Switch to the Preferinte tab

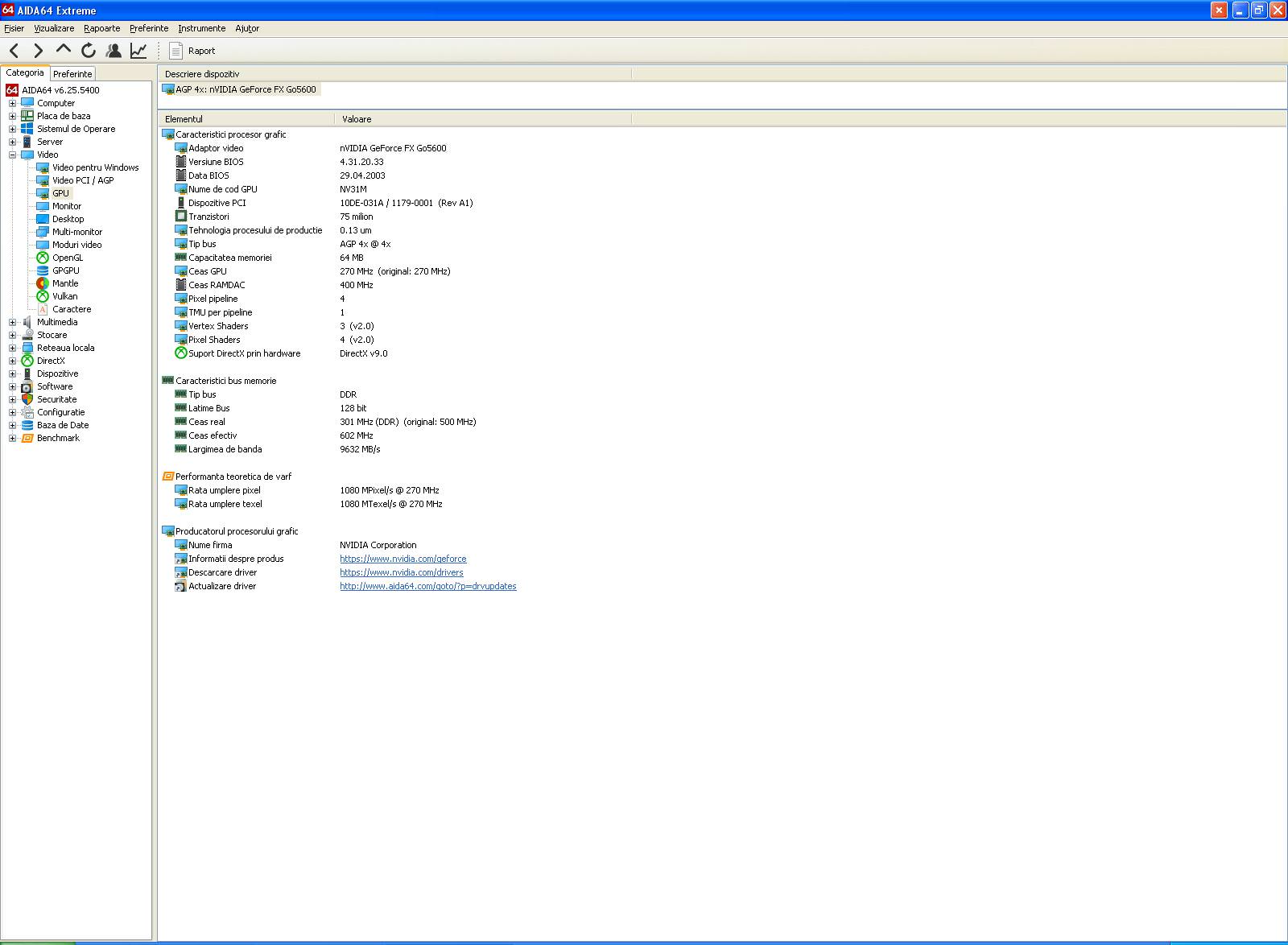[x=72, y=74]
